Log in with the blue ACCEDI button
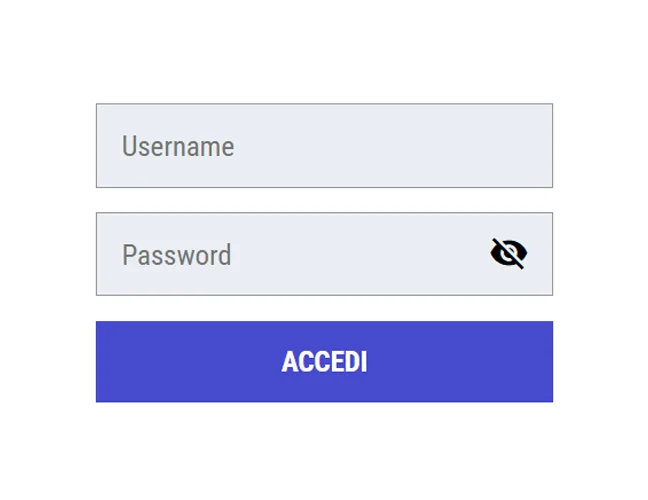Viewport: 648px width, 500px height. coord(324,362)
